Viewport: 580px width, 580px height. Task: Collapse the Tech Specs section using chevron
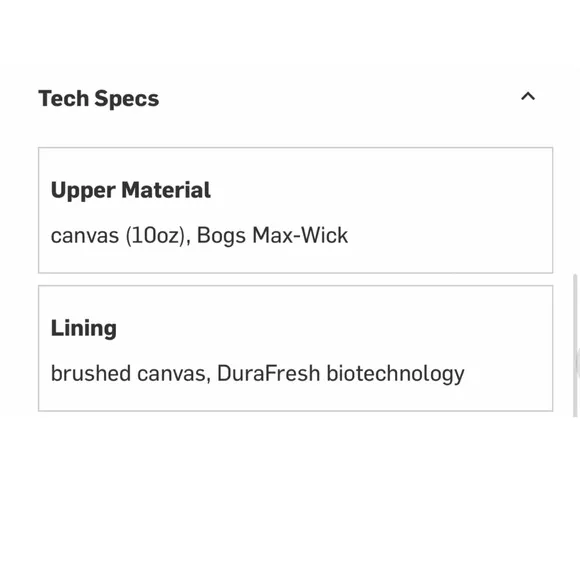tap(528, 97)
